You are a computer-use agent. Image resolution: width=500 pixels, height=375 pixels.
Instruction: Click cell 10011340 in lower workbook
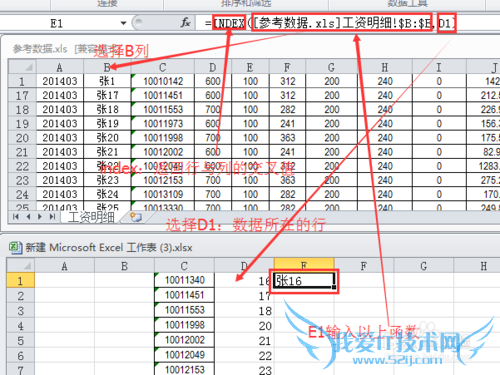coord(184,280)
